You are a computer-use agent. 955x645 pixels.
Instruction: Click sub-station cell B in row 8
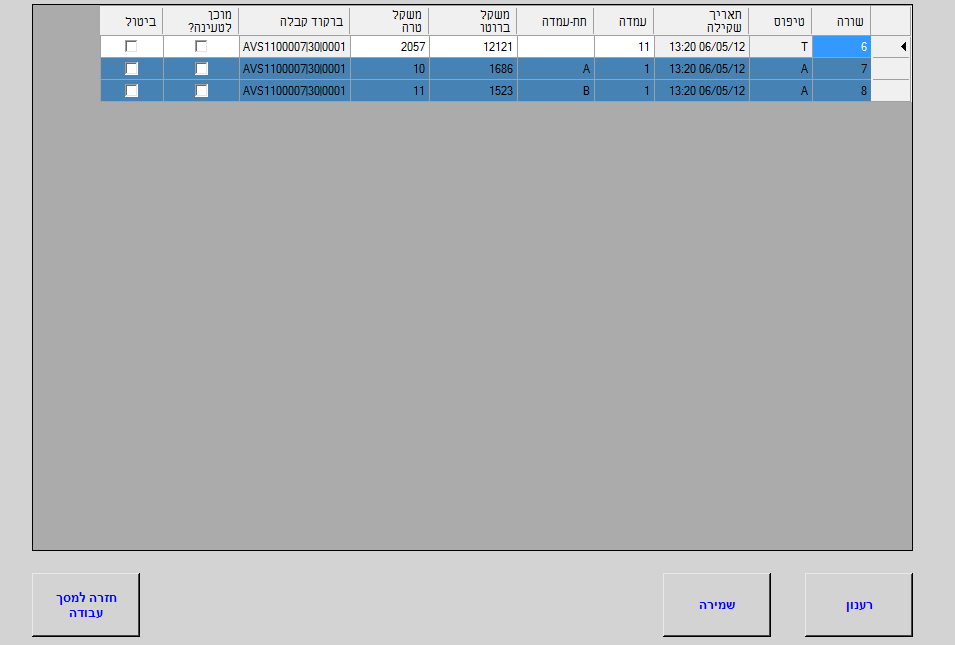pos(556,91)
